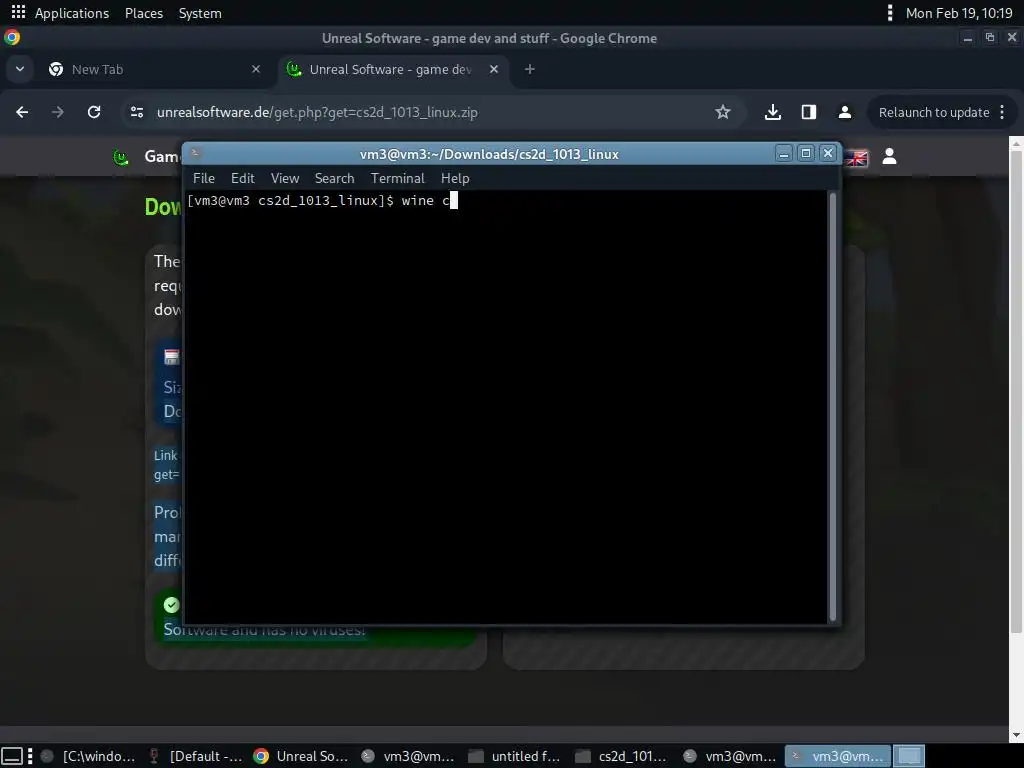Click the webpage vertical scrollbar

[1016, 391]
